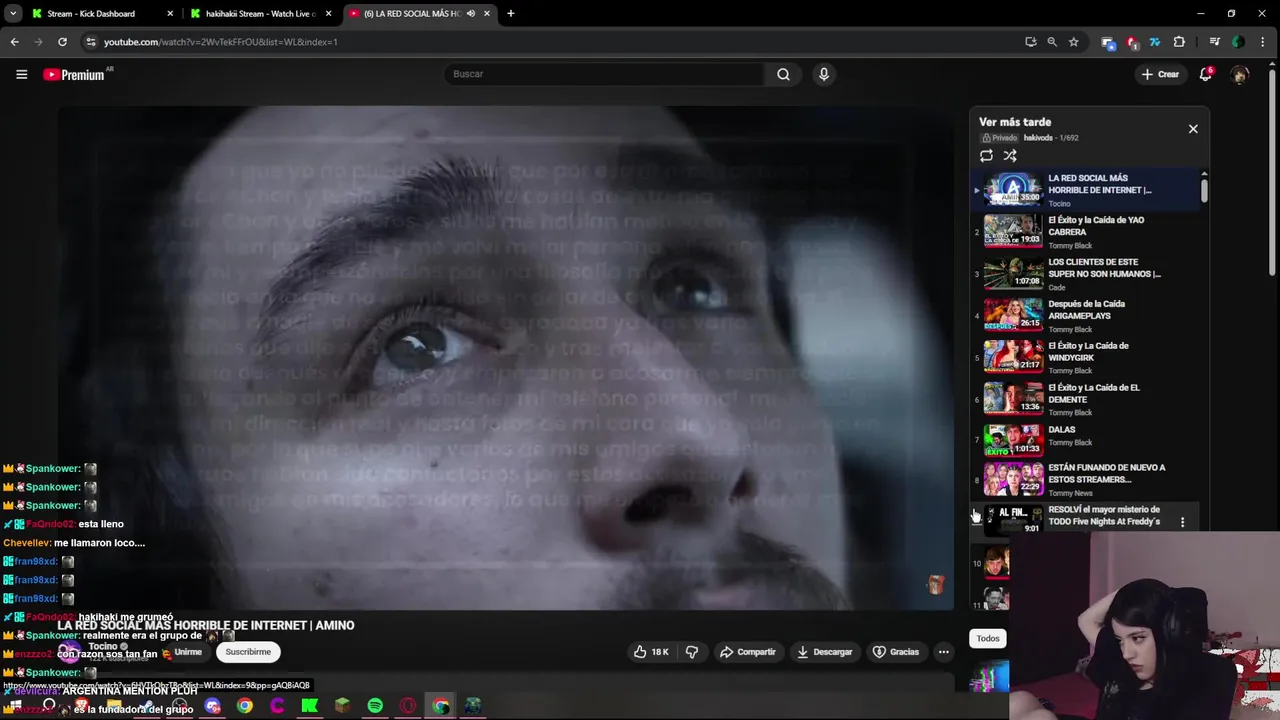Click the browser address bar URL
Image resolution: width=1280 pixels, height=720 pixels.
click(221, 42)
